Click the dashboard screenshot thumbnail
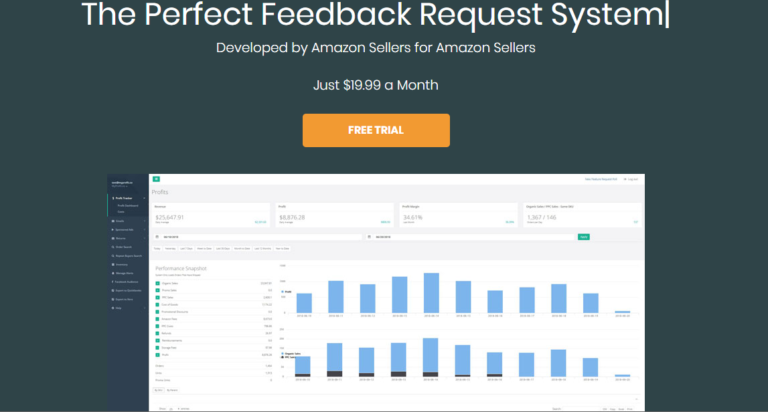 pos(376,293)
